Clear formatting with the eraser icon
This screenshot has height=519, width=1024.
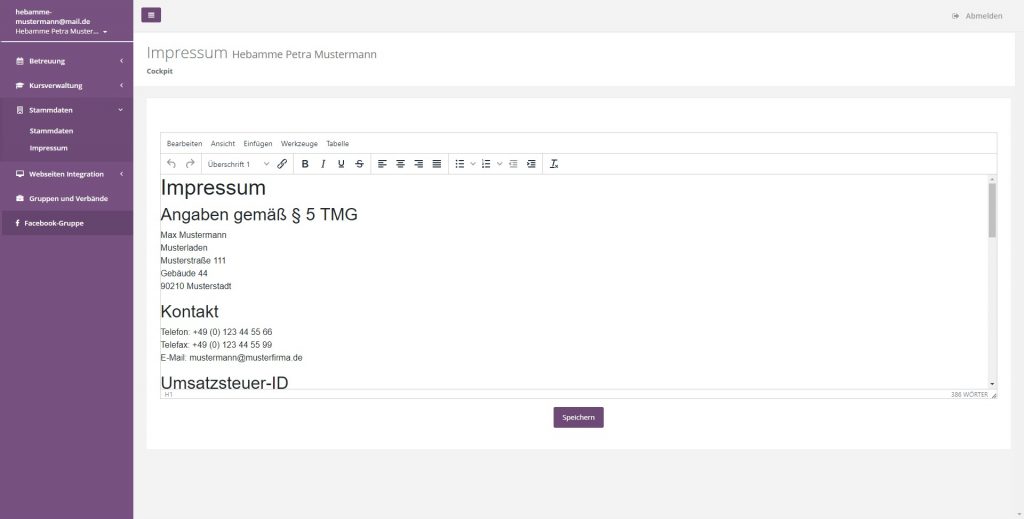tap(554, 164)
